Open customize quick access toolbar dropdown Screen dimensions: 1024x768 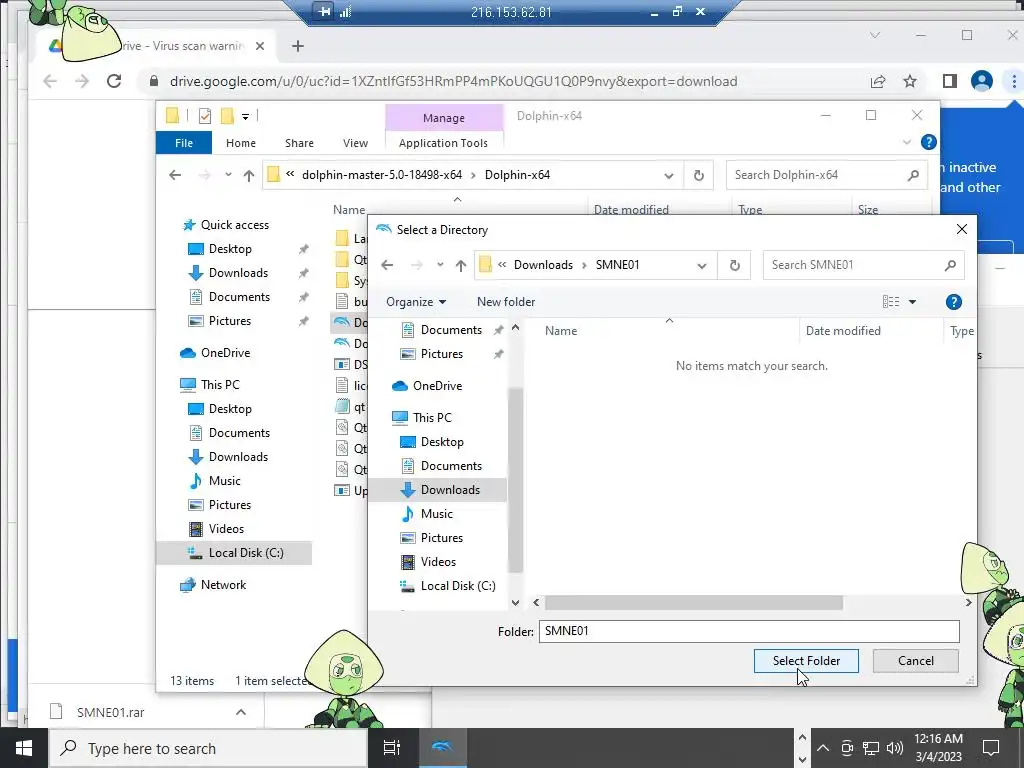(246, 117)
